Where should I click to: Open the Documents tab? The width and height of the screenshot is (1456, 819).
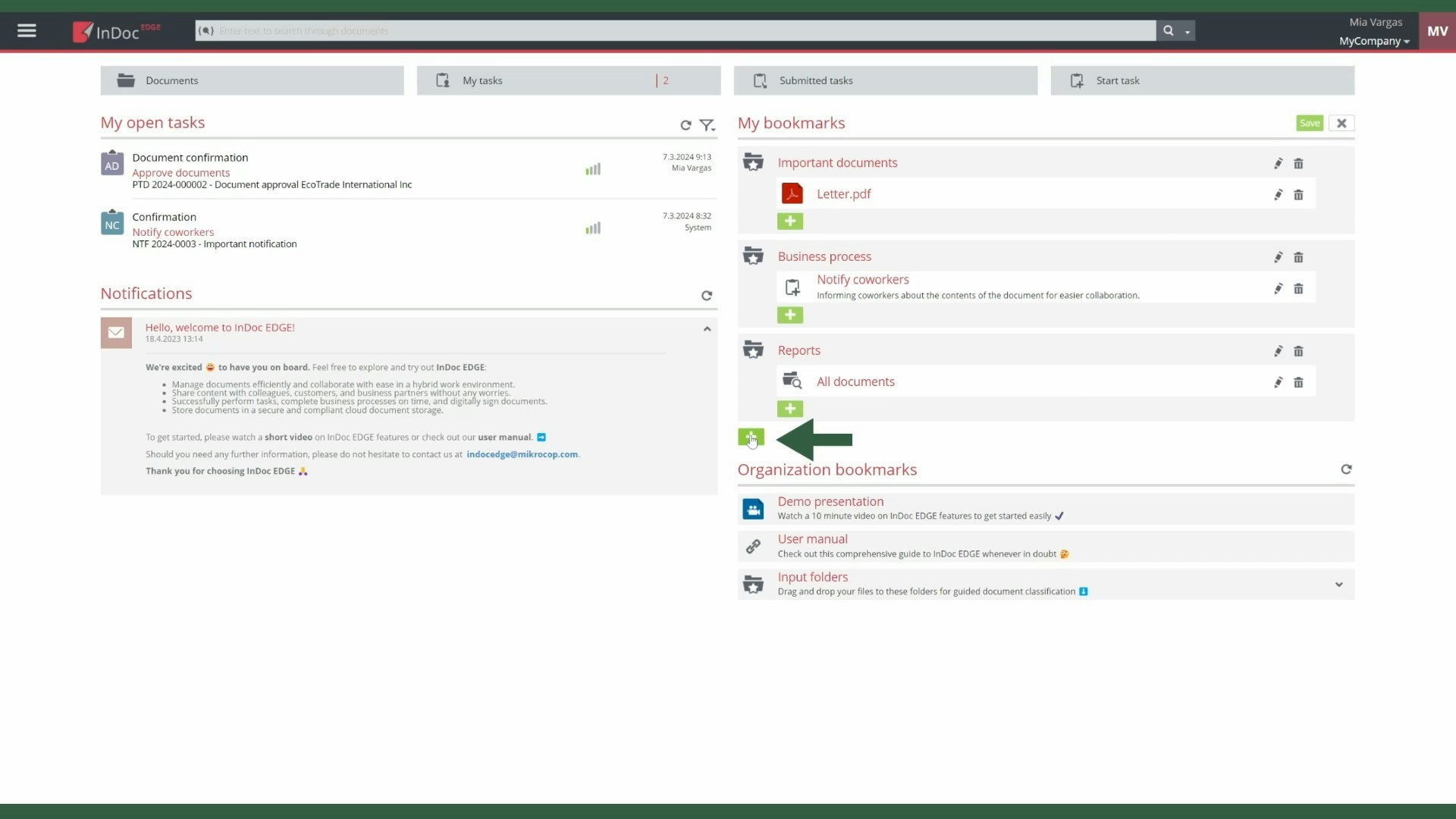[252, 80]
